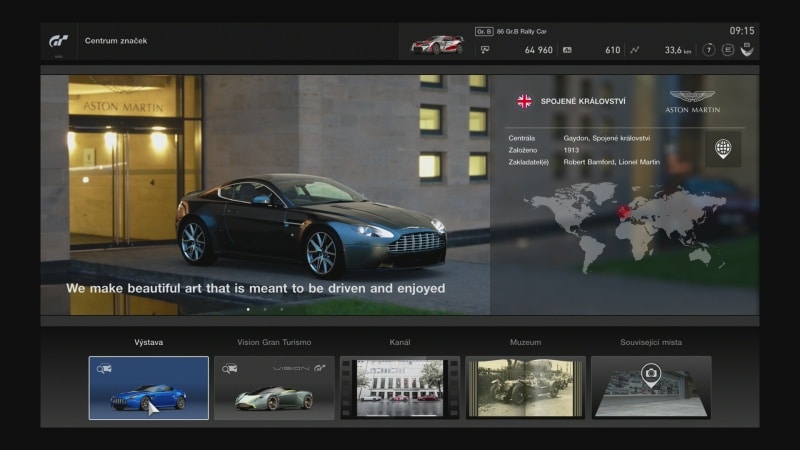Click the 86 Gr.B Rally Car name

pyautogui.click(x=521, y=32)
